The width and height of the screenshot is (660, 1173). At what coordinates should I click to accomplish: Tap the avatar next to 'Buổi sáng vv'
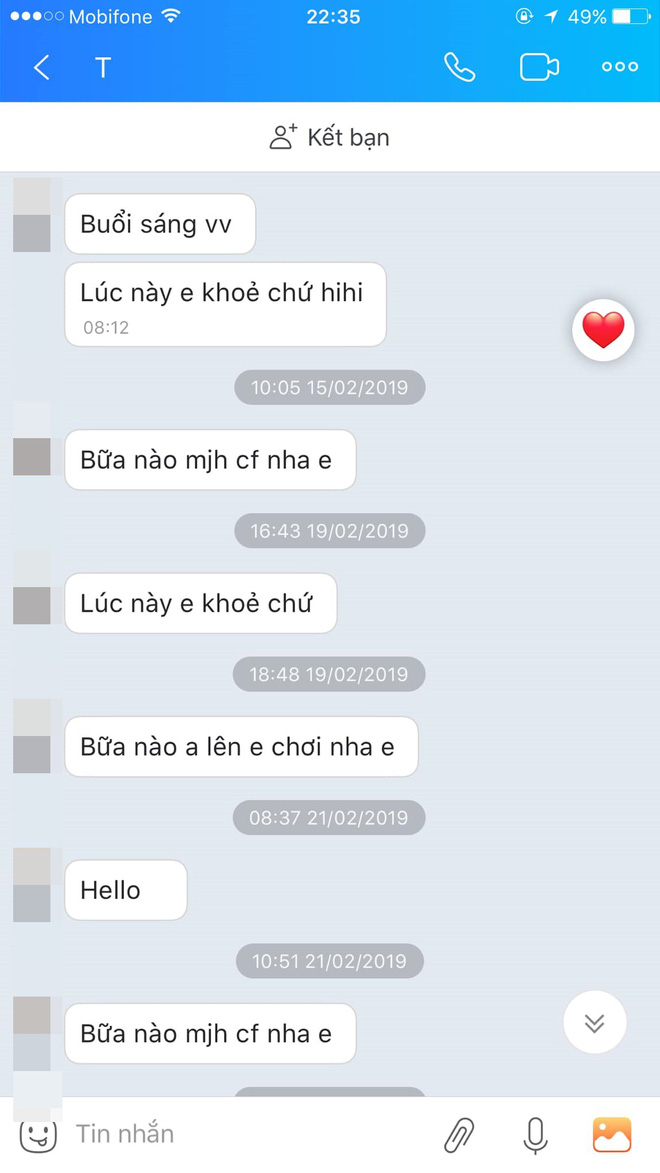(x=32, y=215)
